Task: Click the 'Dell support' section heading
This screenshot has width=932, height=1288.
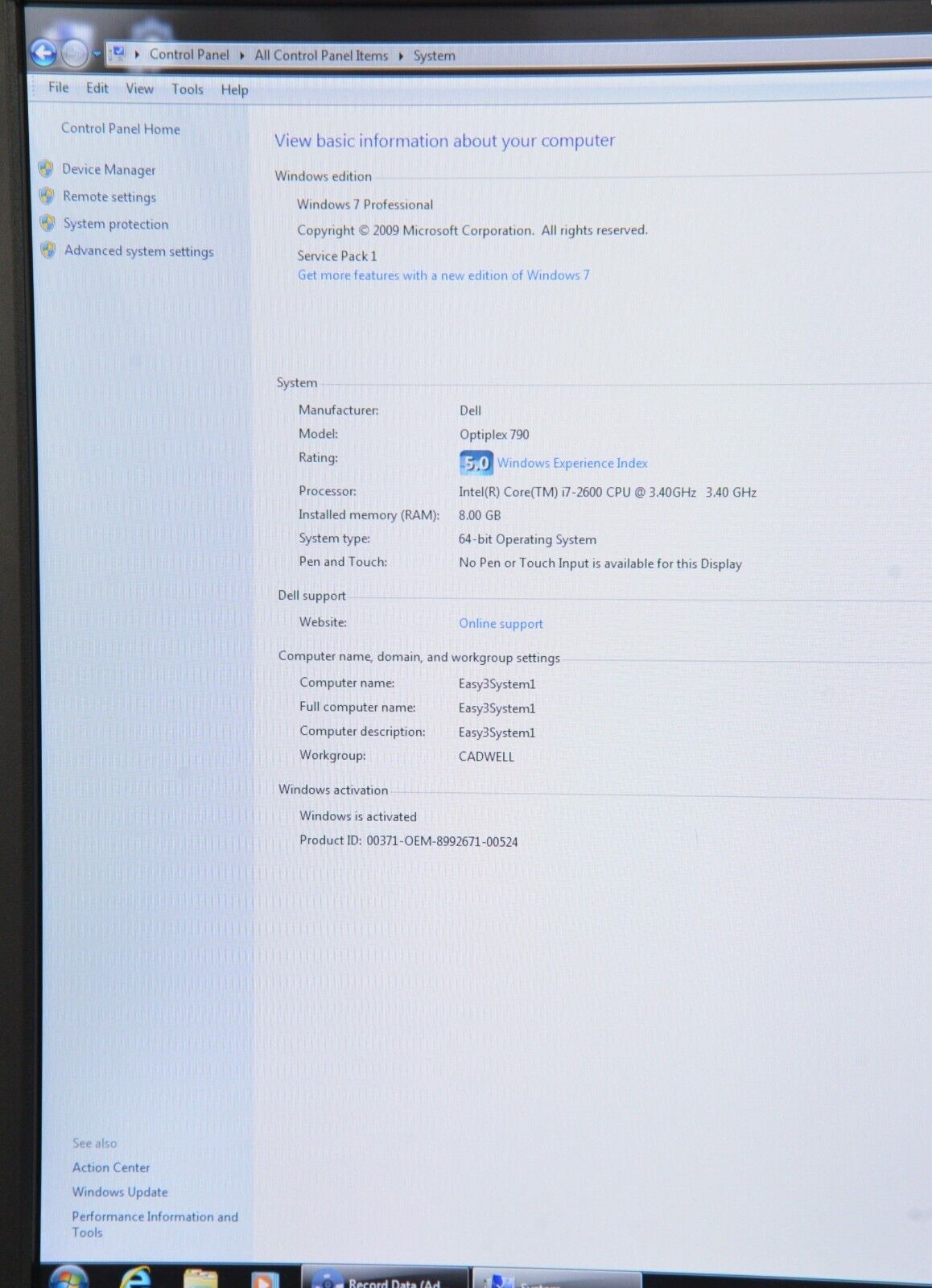Action: [311, 596]
